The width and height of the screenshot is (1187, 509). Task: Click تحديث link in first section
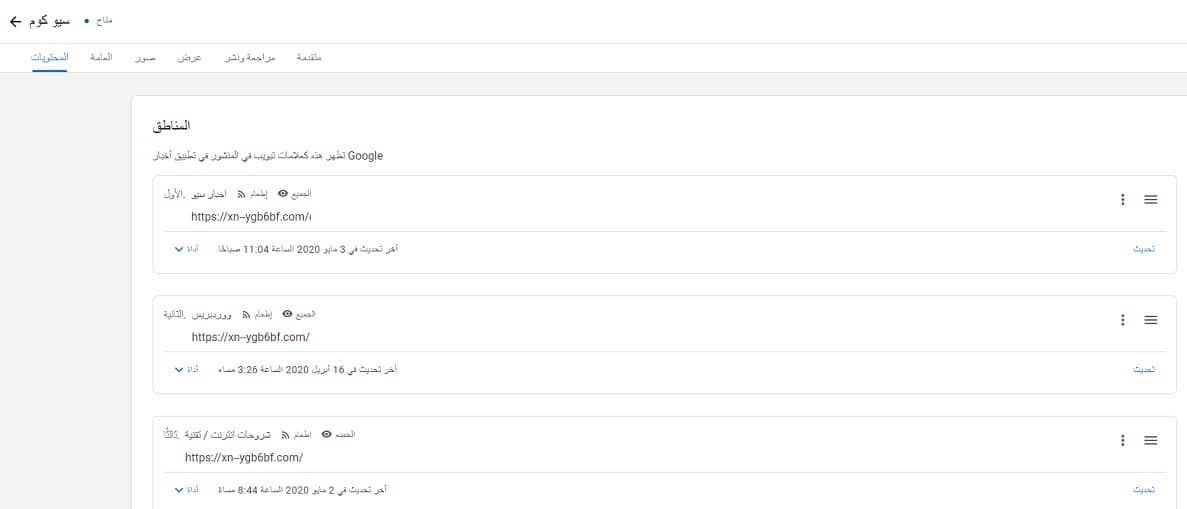pos(1144,249)
